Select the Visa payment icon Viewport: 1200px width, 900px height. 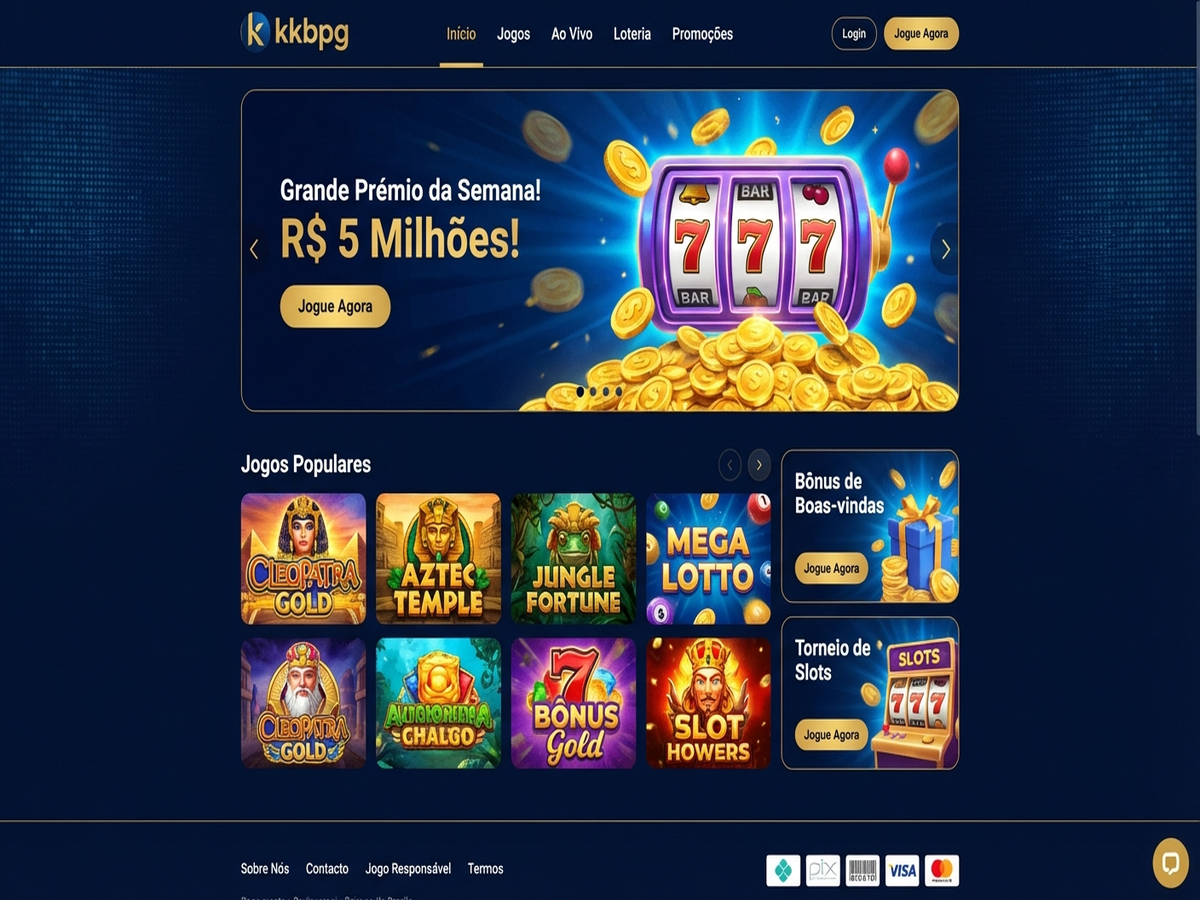pyautogui.click(x=902, y=870)
